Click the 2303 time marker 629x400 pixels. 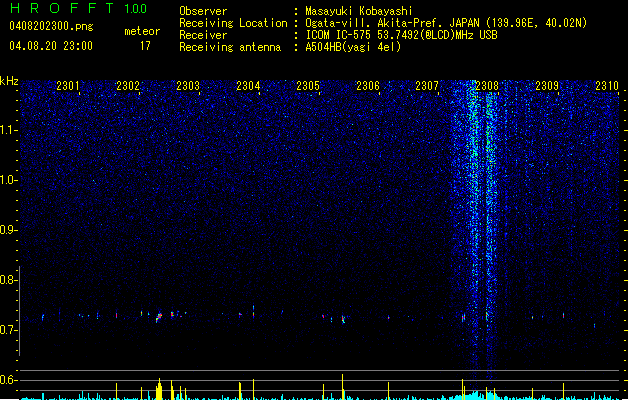pyautogui.click(x=188, y=86)
